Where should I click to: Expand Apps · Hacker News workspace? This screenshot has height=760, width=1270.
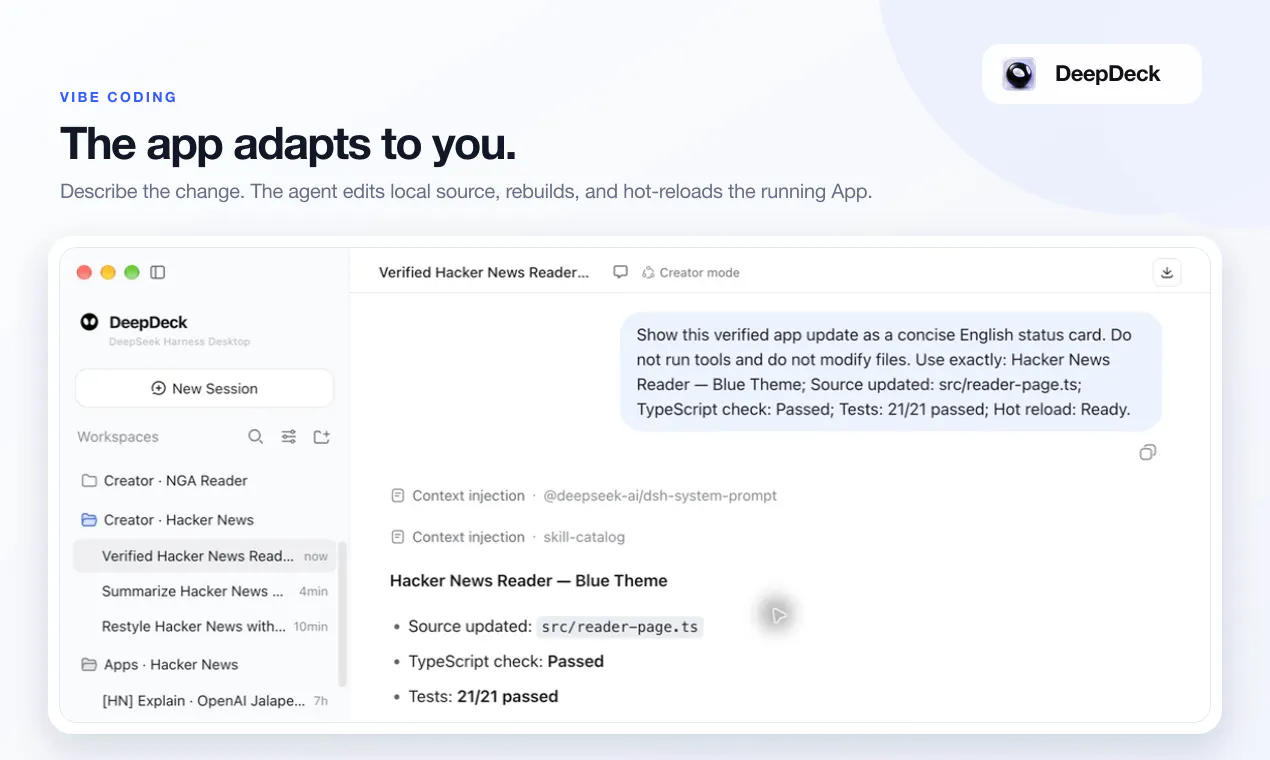[205, 665]
